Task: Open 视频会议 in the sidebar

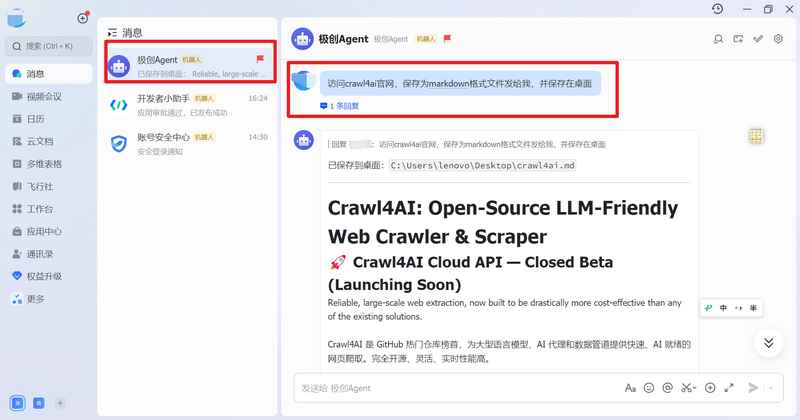Action: pos(49,96)
